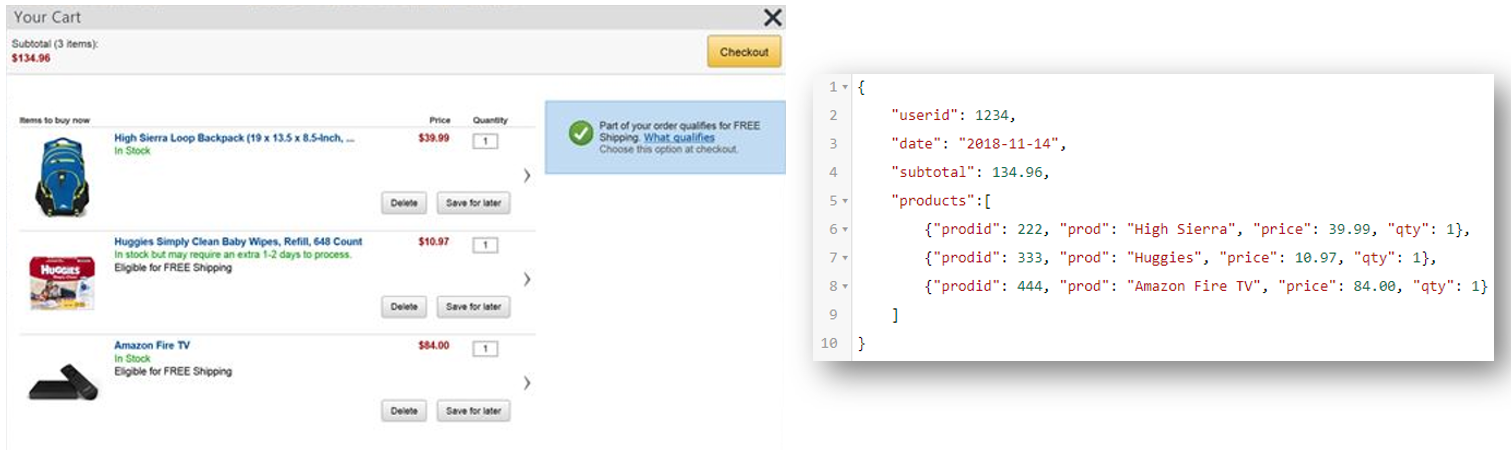Expand the Amazon Fire TV row chevron

click(x=527, y=383)
